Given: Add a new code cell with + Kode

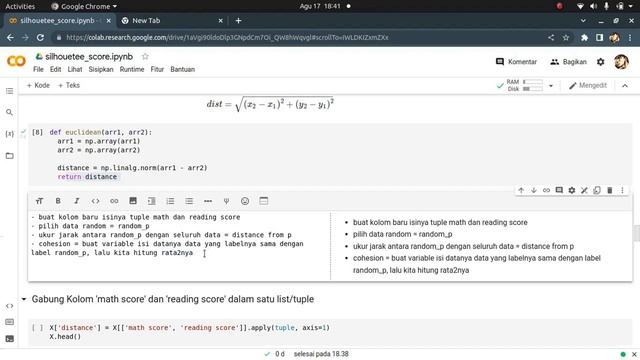Looking at the screenshot, I should (38, 85).
